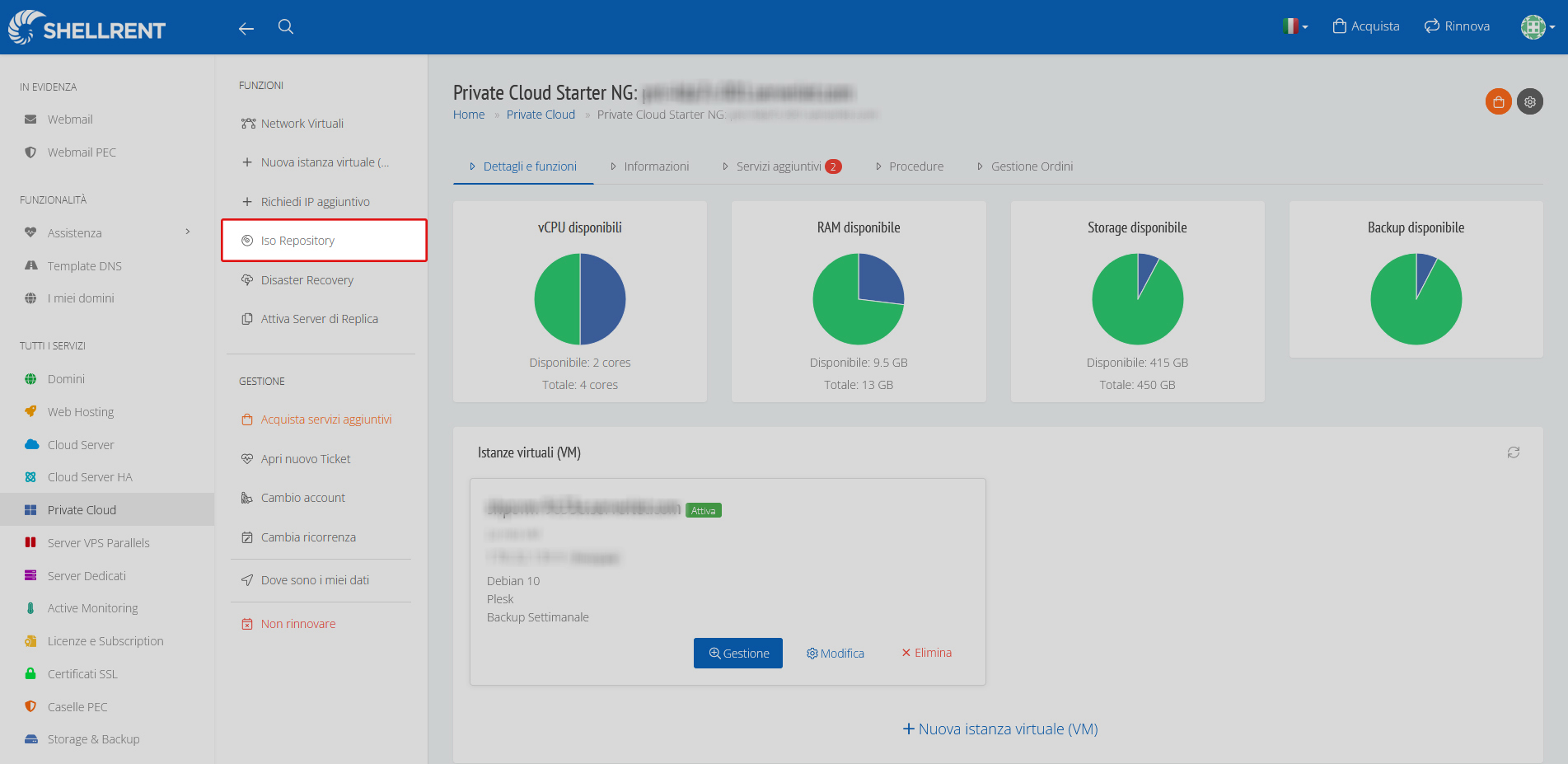Image resolution: width=1568 pixels, height=764 pixels.
Task: Click the Server Dedicati icon
Action: point(30,575)
